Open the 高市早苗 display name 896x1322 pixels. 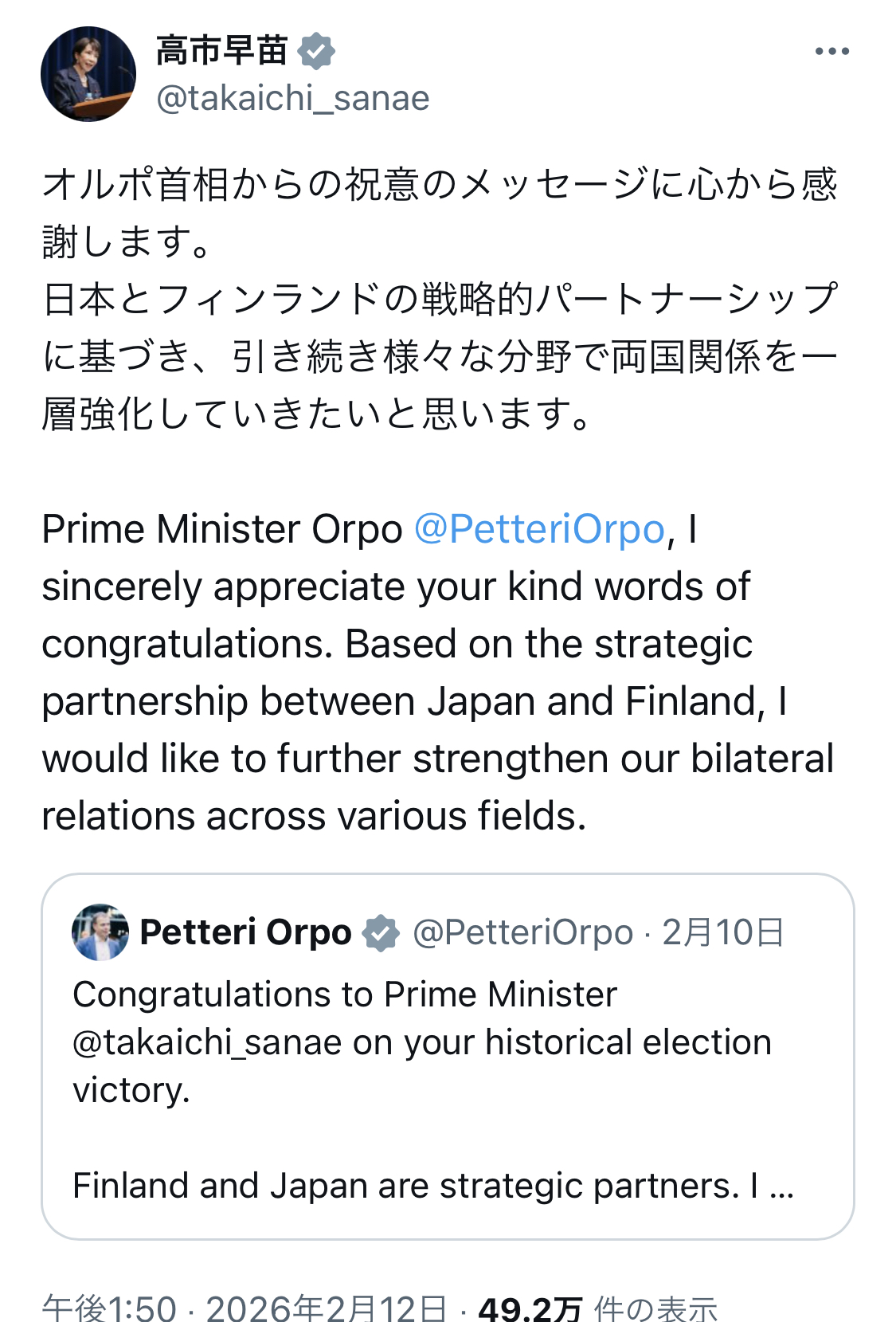[x=221, y=51]
